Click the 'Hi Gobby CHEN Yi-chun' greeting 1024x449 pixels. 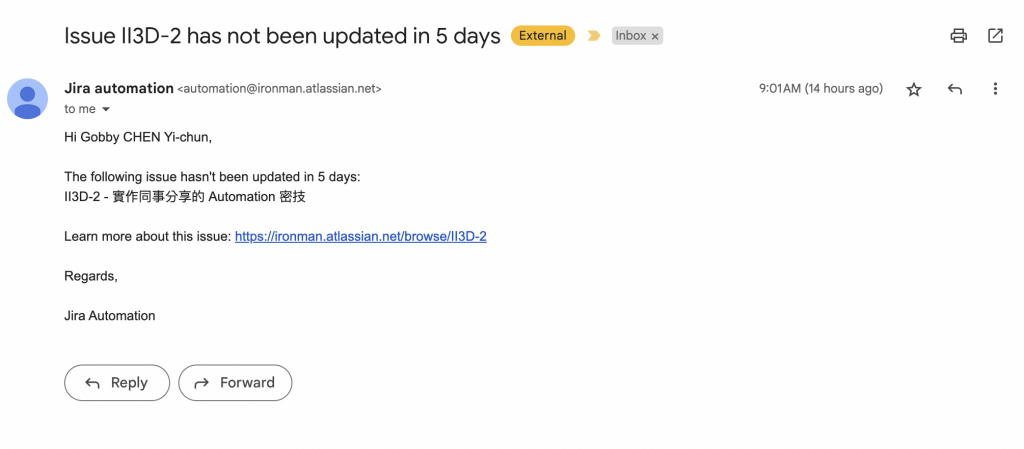point(138,137)
